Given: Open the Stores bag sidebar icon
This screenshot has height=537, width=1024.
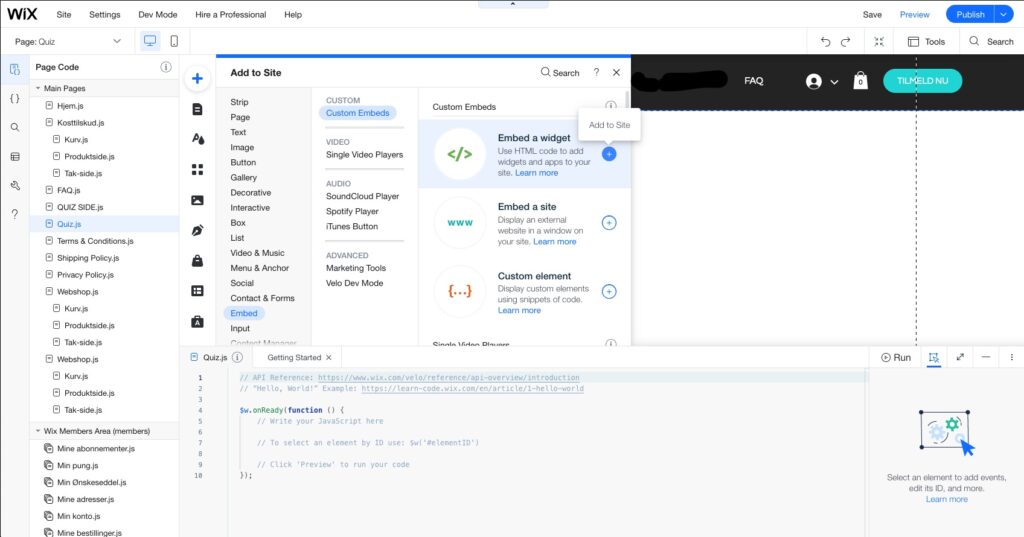Looking at the screenshot, I should click(x=197, y=261).
